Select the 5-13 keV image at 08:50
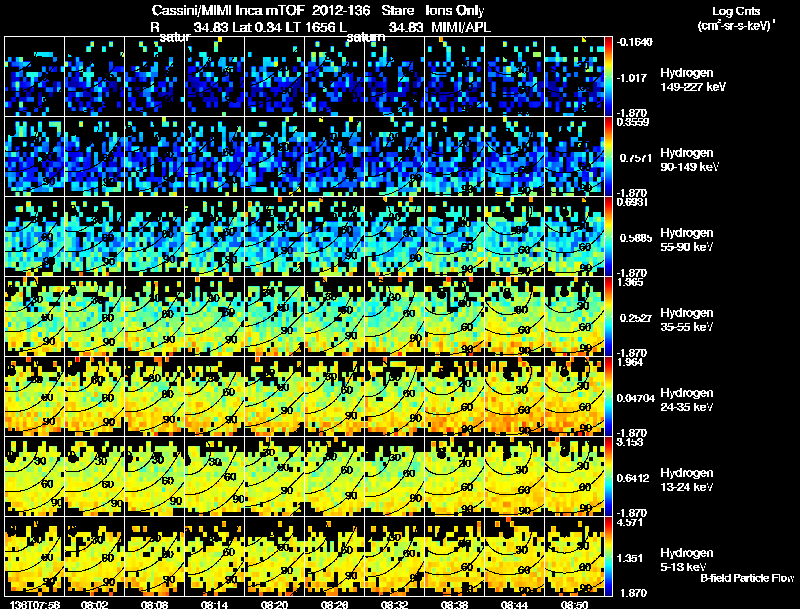This screenshot has height=609, width=800. point(574,556)
